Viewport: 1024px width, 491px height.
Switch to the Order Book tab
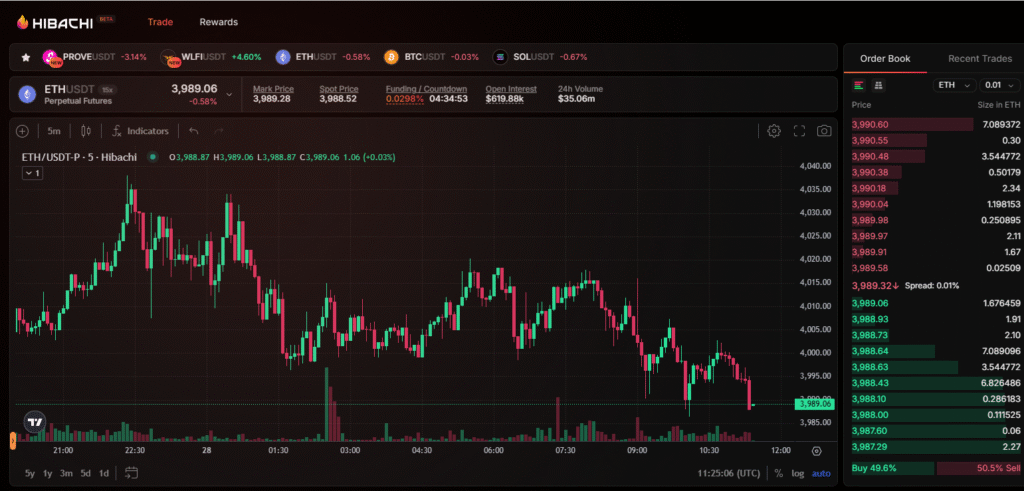[885, 59]
